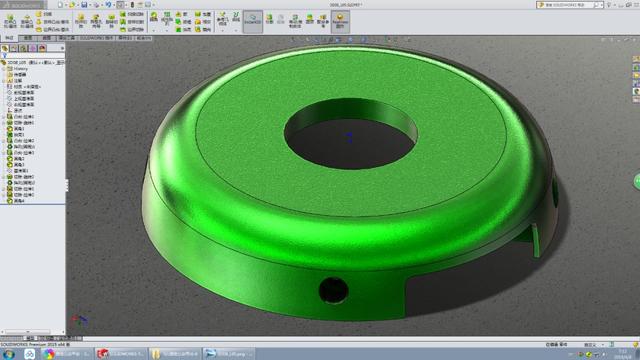
Task: Switch to SOLIDWORKS taskbar button
Action: pyautogui.click(x=120, y=353)
